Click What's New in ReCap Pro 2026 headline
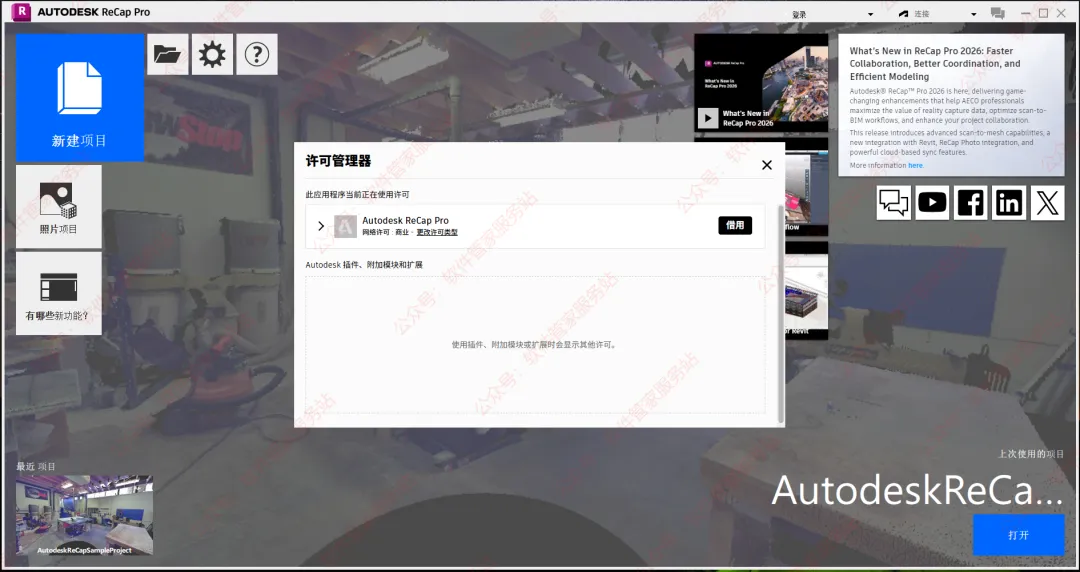The height and width of the screenshot is (572, 1080). click(x=935, y=63)
